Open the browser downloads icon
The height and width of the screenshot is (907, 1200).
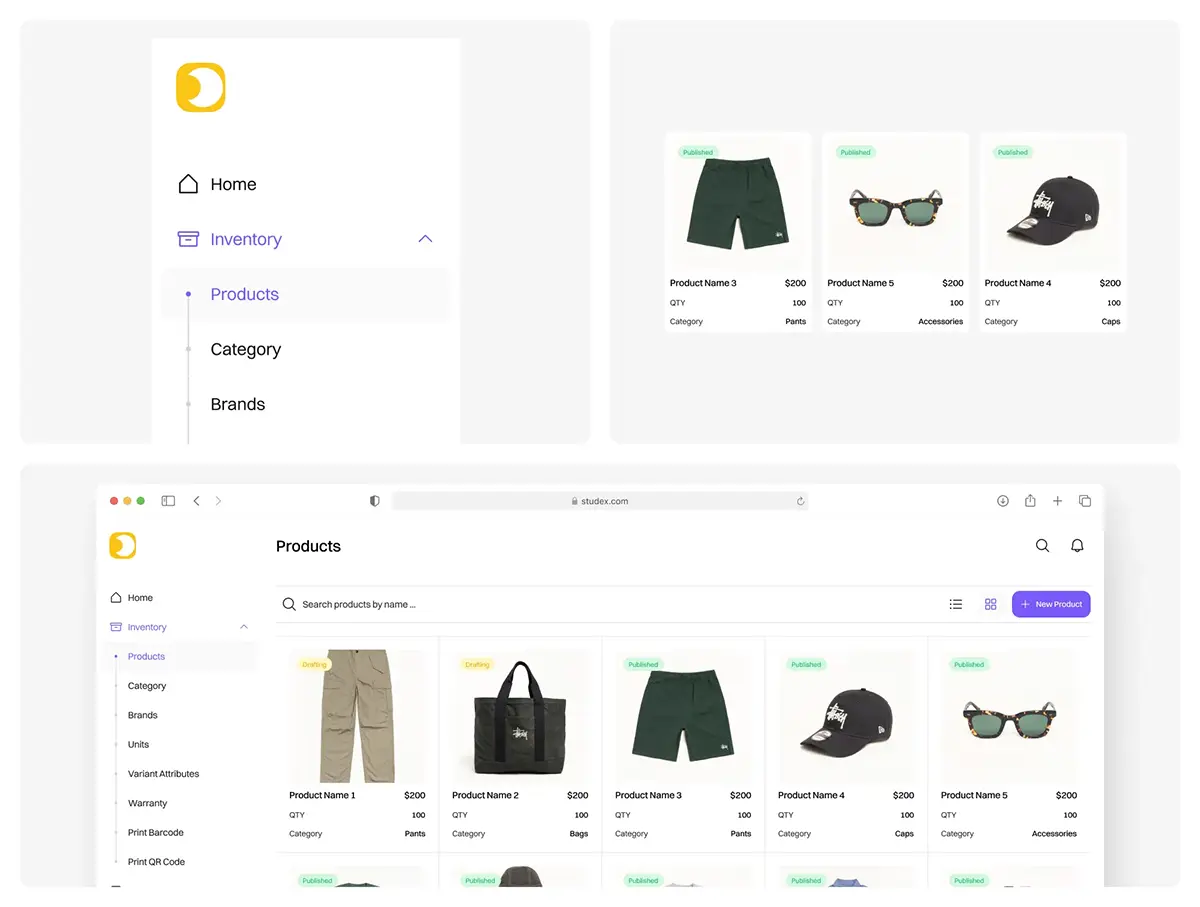1003,501
